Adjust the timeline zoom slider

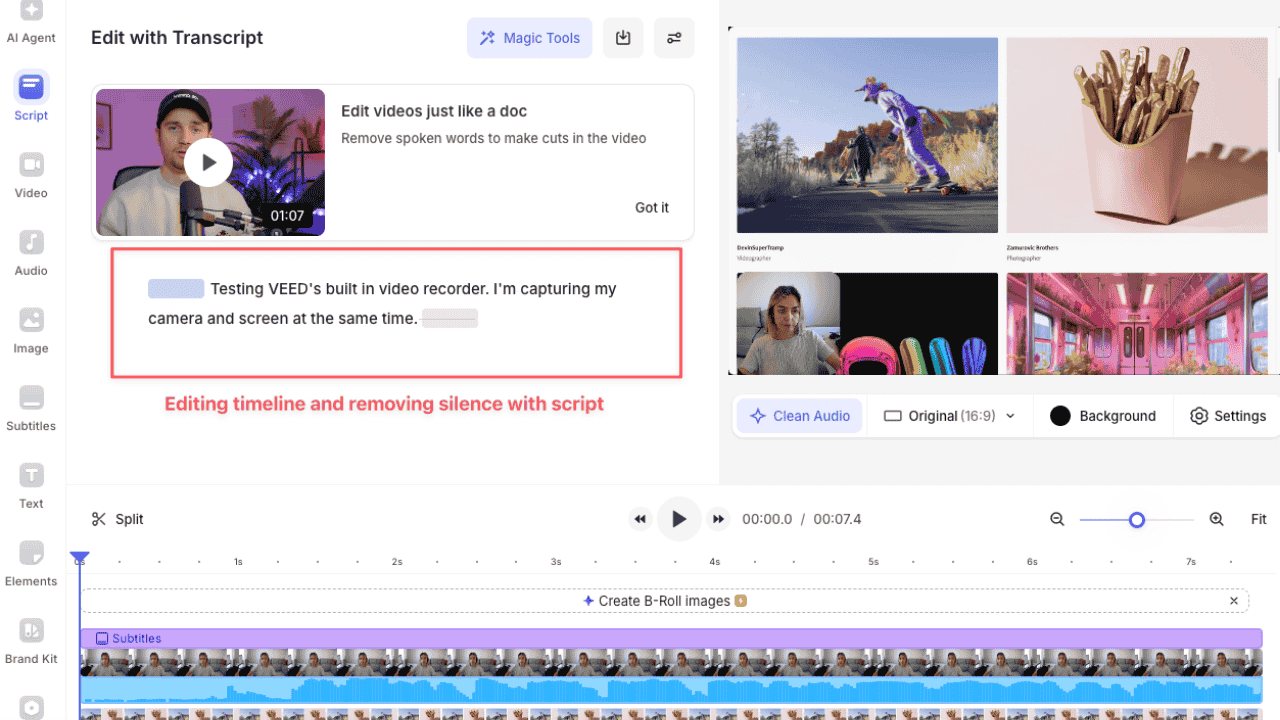click(1136, 519)
